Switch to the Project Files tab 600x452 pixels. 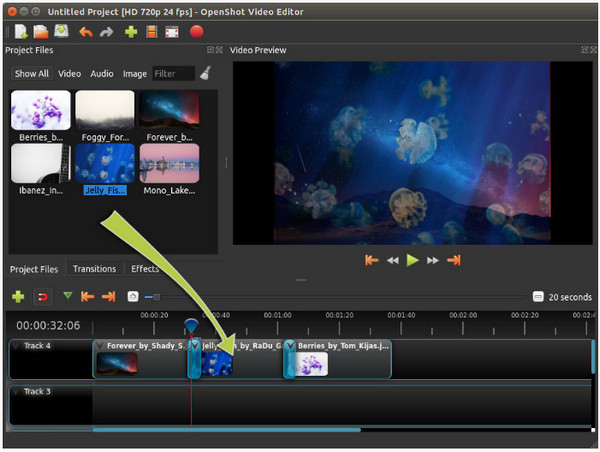[34, 269]
